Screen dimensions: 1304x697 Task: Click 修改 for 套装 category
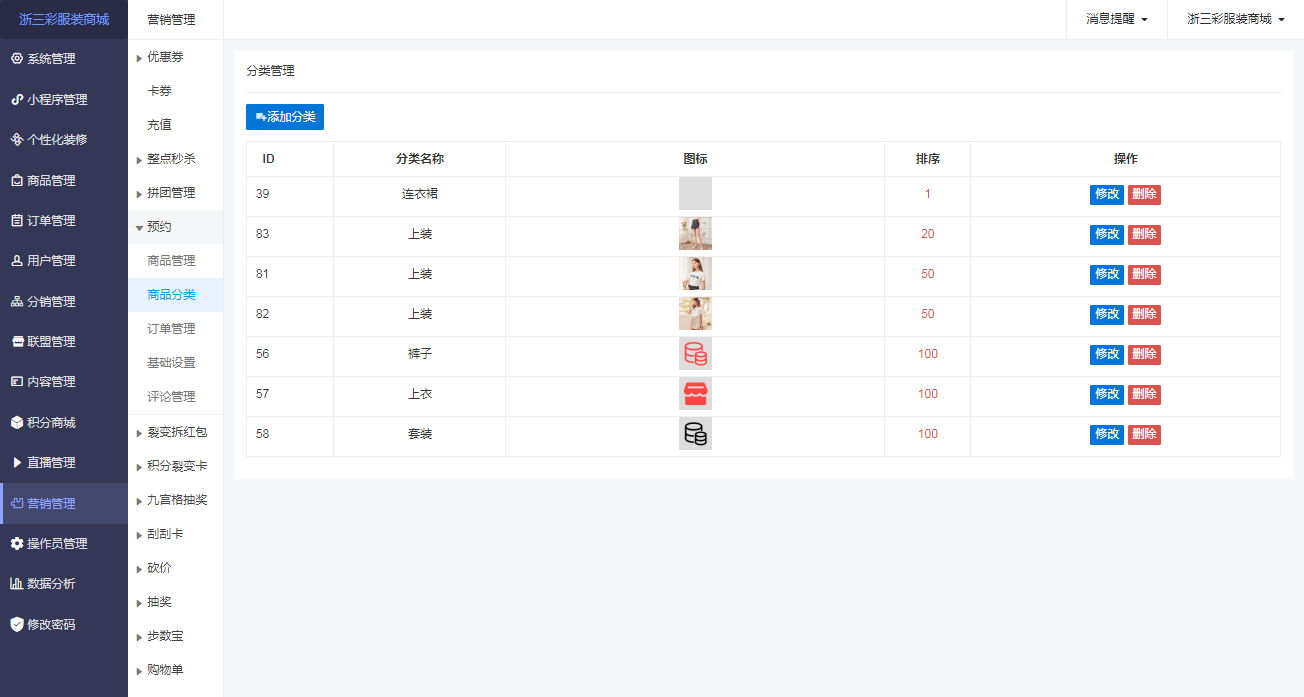(x=1107, y=434)
